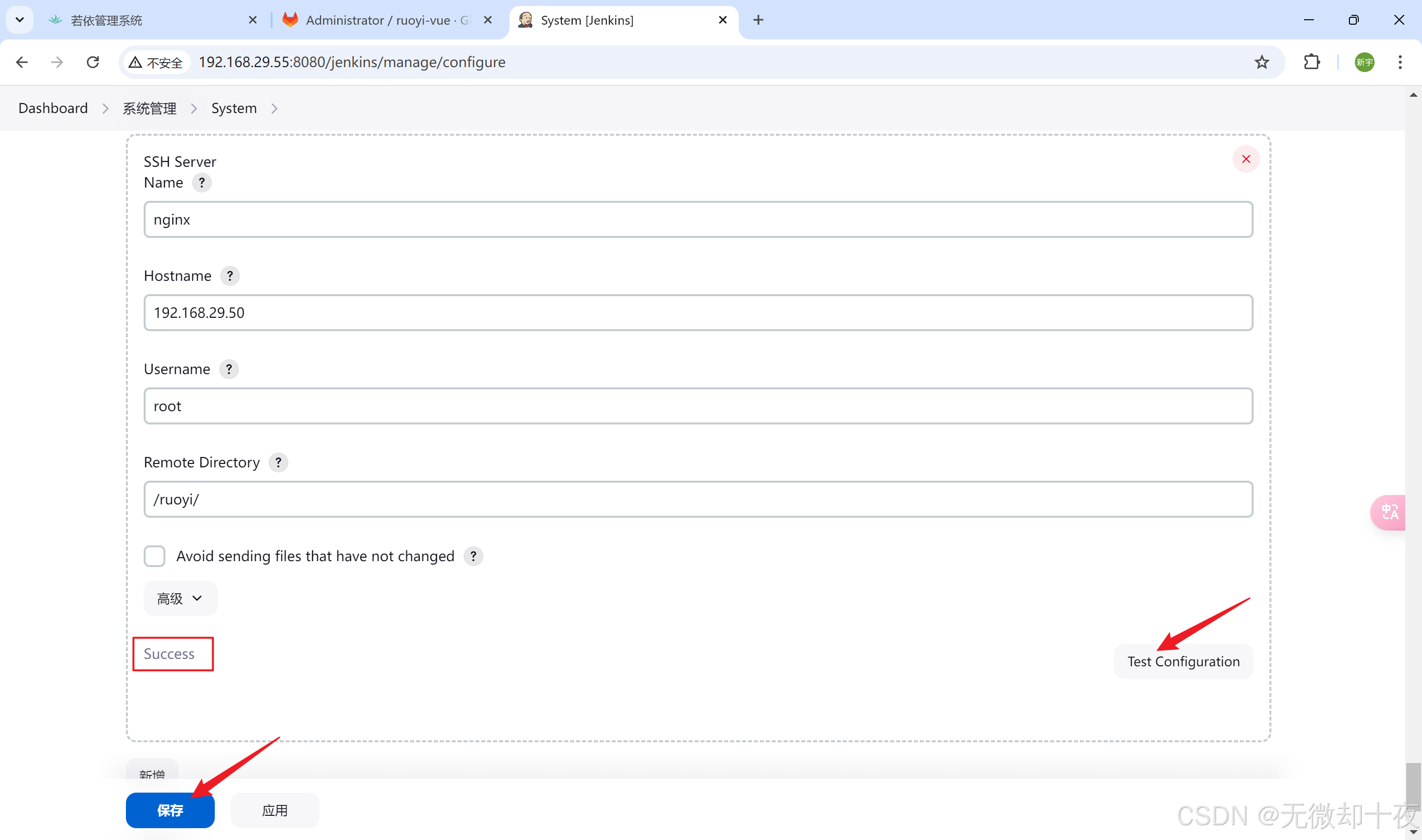
Task: Bookmark this page with star icon
Action: point(1261,62)
